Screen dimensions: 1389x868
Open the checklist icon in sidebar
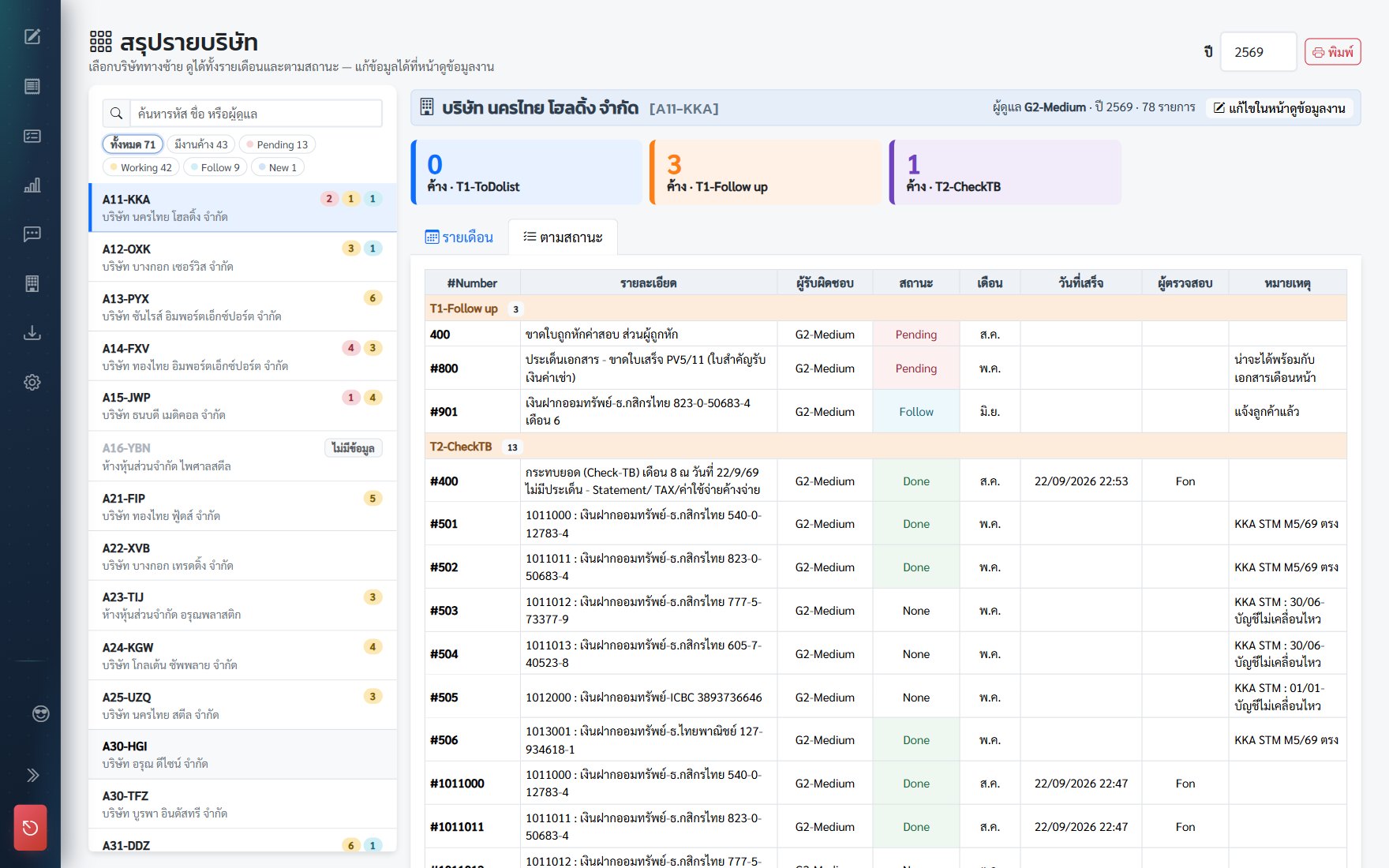(x=32, y=136)
